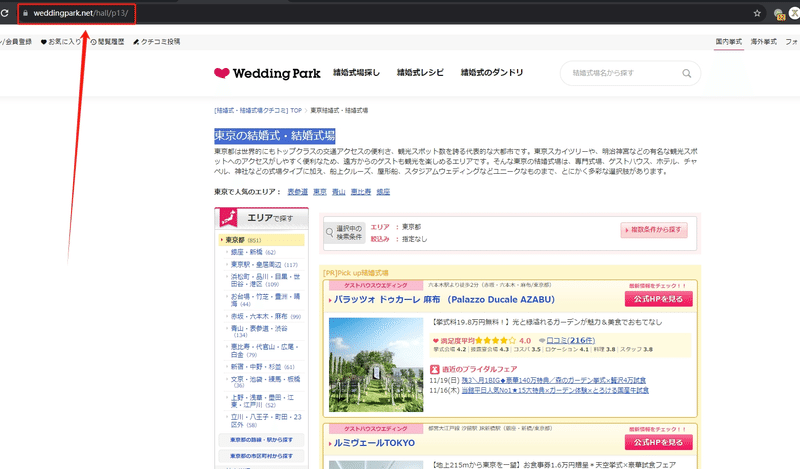Image resolution: width=800 pixels, height=469 pixels.
Task: Reload the page with the browser refresh icon
Action: point(5,13)
